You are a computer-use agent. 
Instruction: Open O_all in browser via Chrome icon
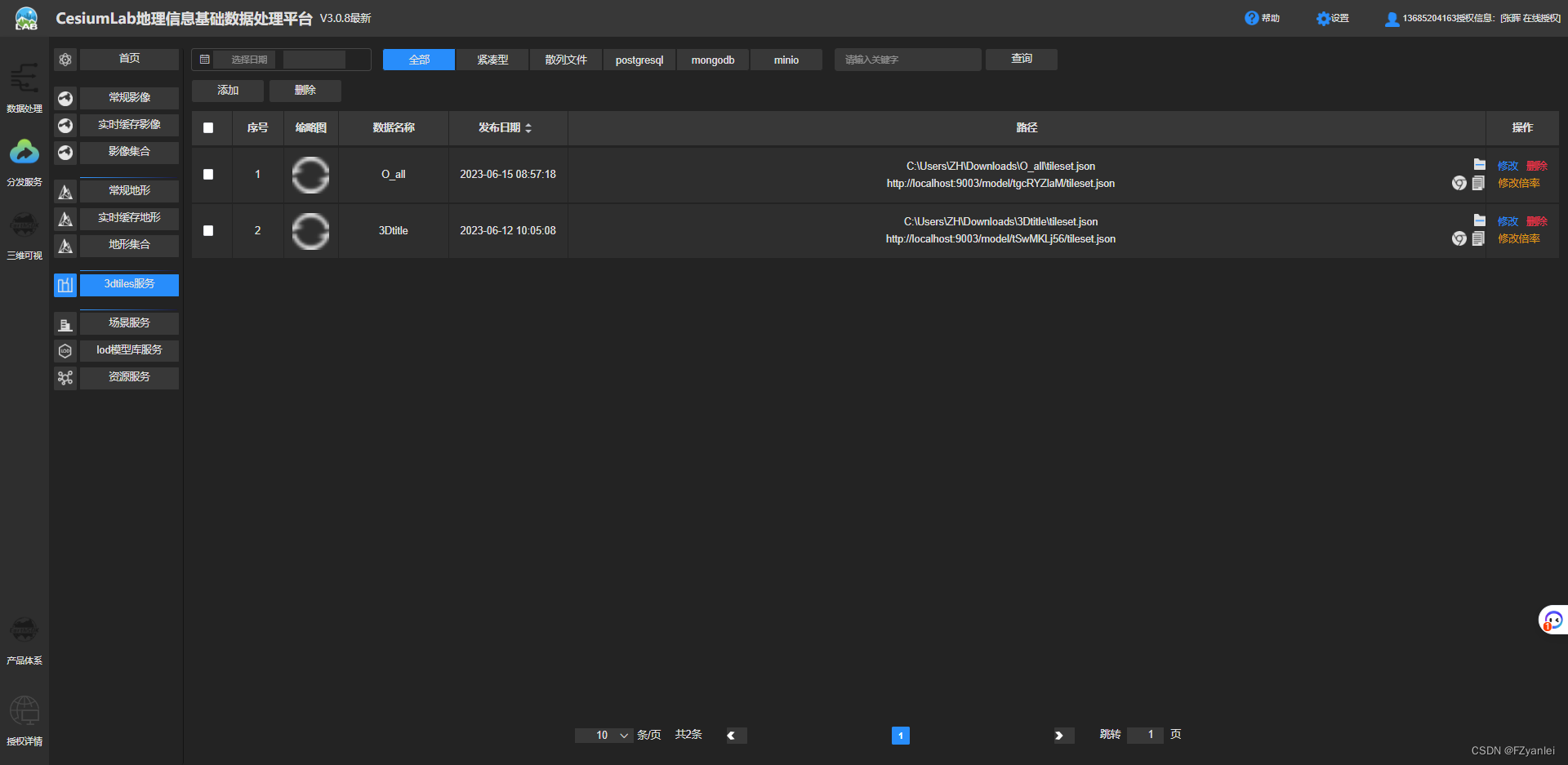point(1459,183)
